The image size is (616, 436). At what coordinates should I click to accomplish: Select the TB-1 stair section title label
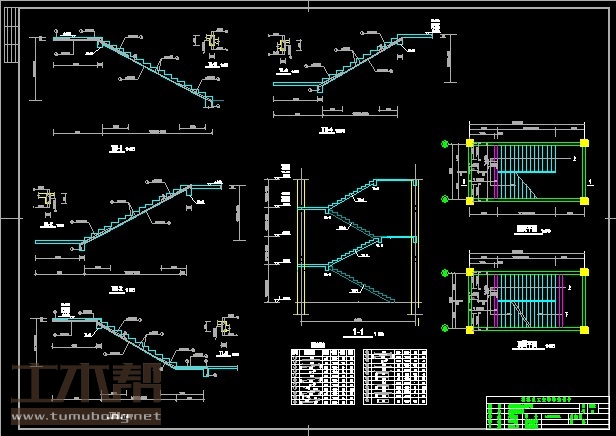point(116,149)
